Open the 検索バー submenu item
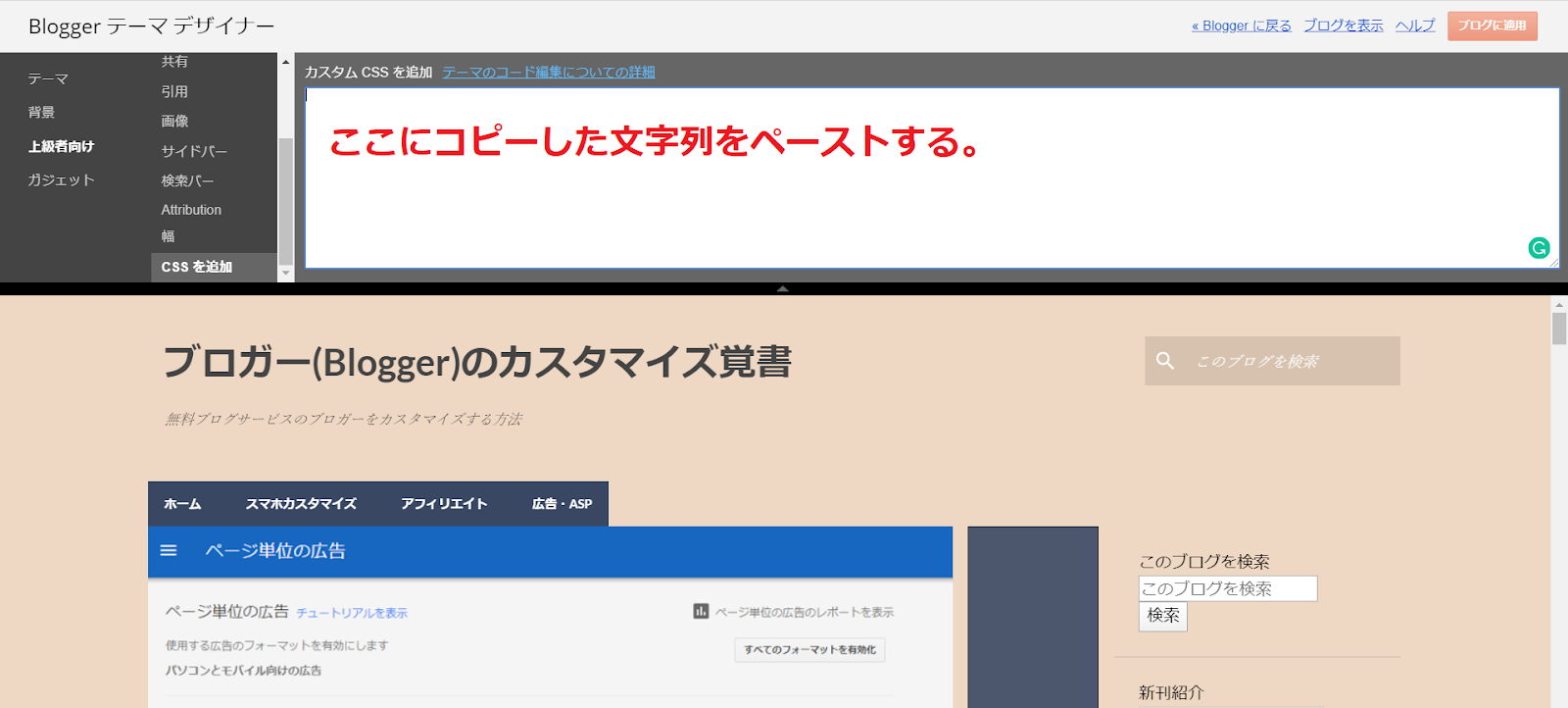The width and height of the screenshot is (1568, 708). [x=187, y=180]
